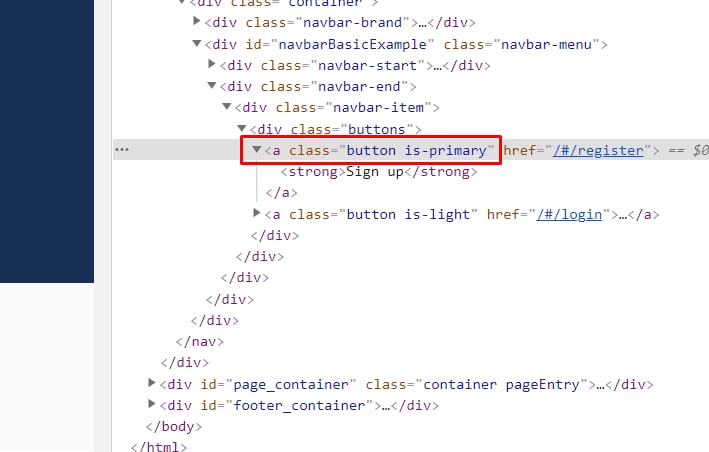Collapse the buttons div node

(x=241, y=128)
